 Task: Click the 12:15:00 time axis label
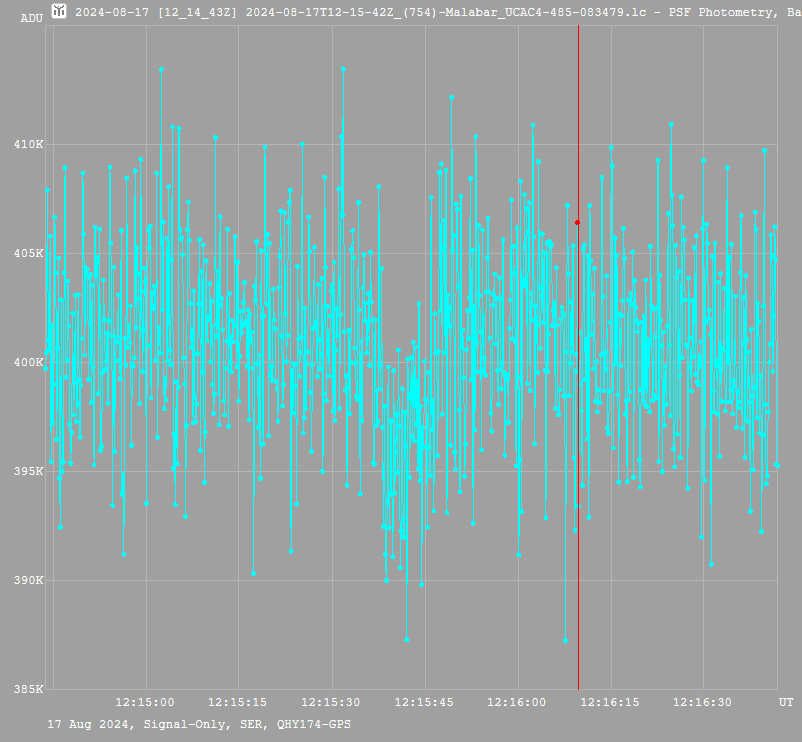click(145, 702)
